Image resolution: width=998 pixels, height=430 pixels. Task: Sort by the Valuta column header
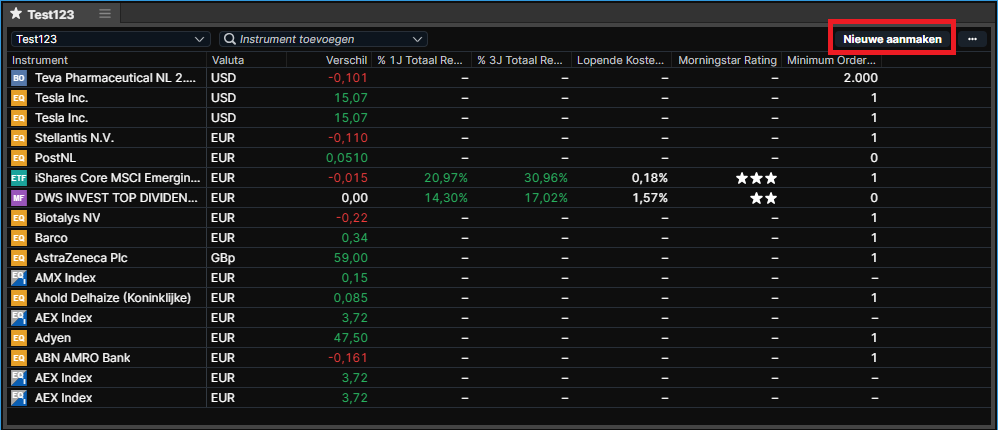228,60
